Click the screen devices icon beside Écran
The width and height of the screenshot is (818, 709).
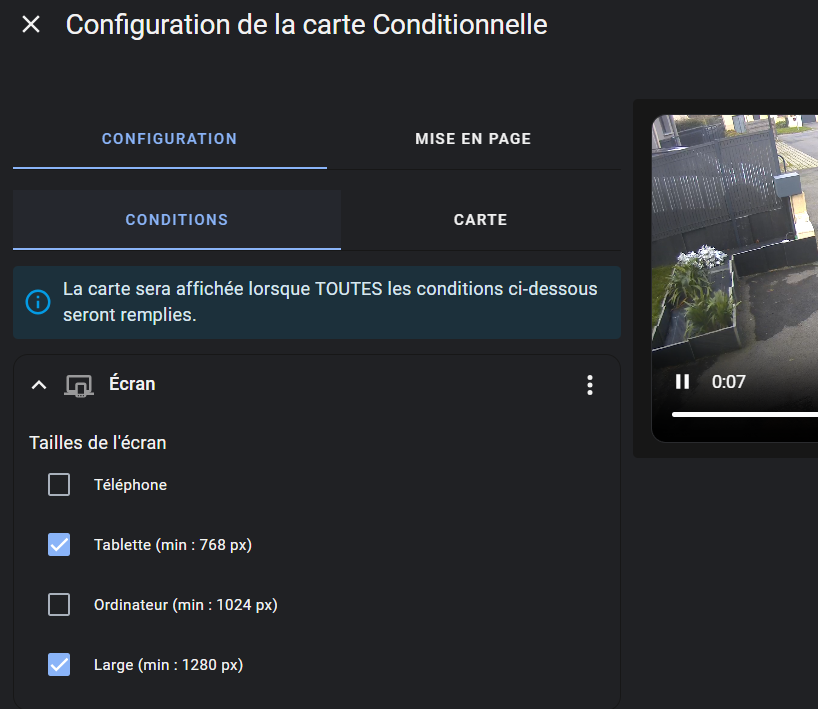coord(79,386)
